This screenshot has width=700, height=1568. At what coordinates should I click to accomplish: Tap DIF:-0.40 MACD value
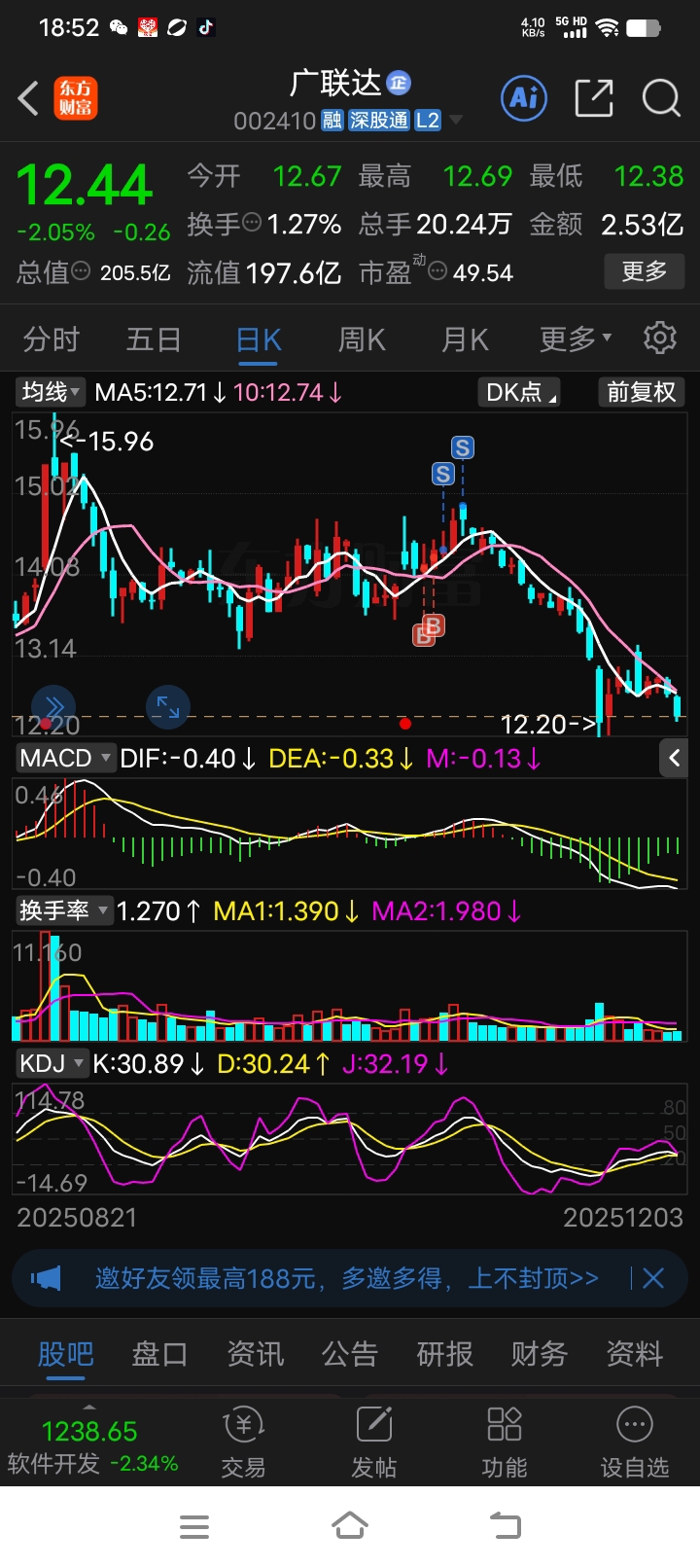[188, 758]
